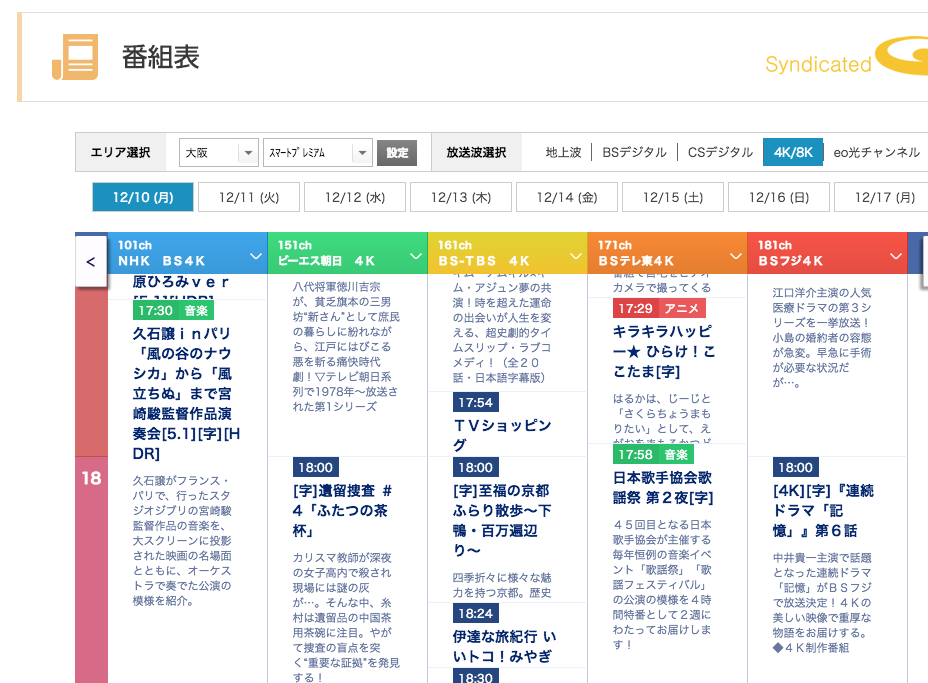
Task: Open the 181ch BSフジ4K header
Action: click(x=827, y=253)
